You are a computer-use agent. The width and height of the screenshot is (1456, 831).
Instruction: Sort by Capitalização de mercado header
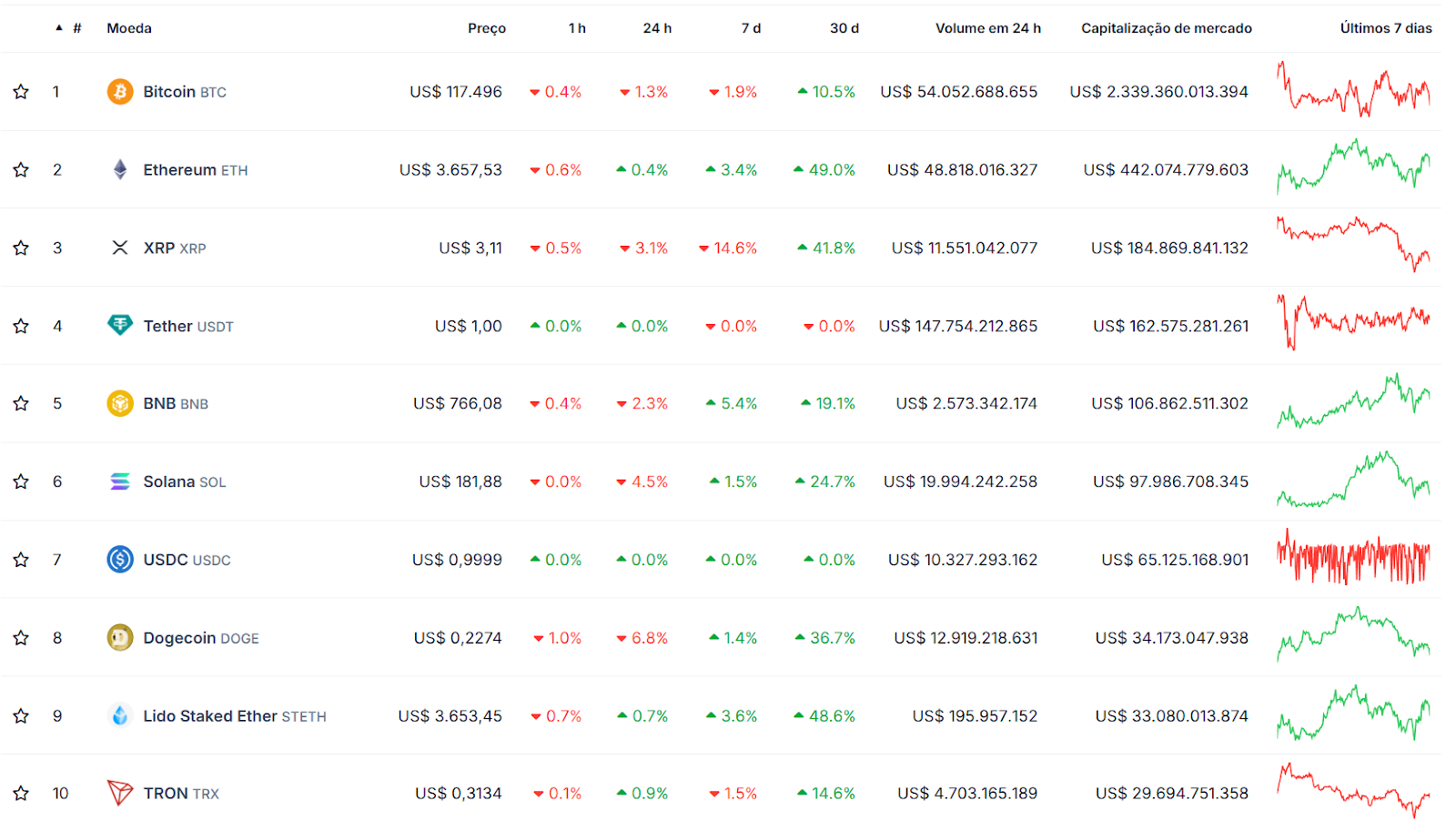(1167, 28)
